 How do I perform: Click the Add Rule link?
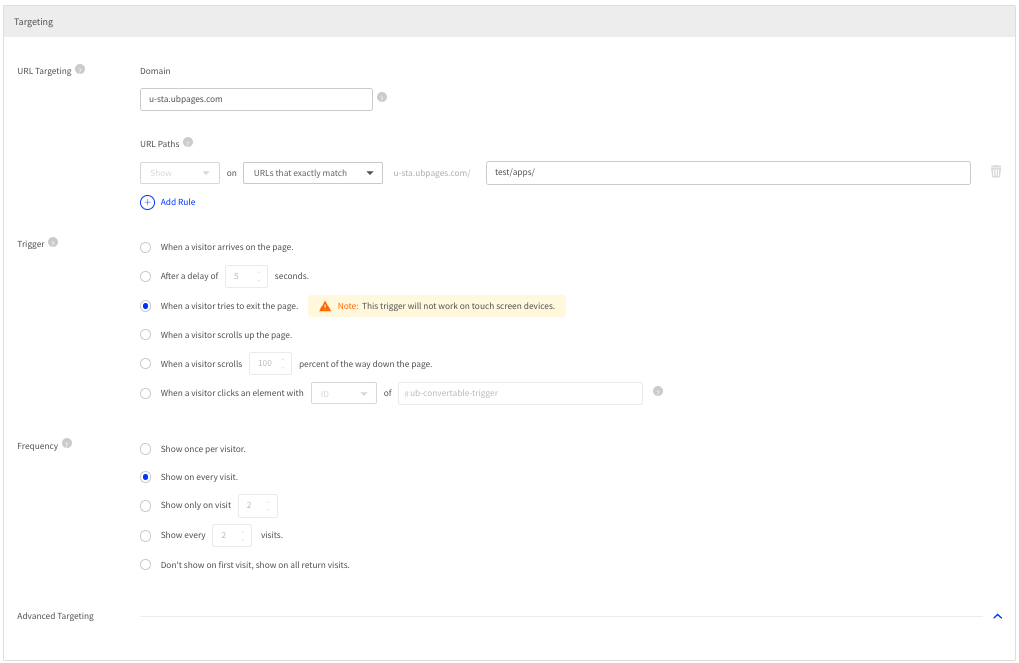coord(178,202)
